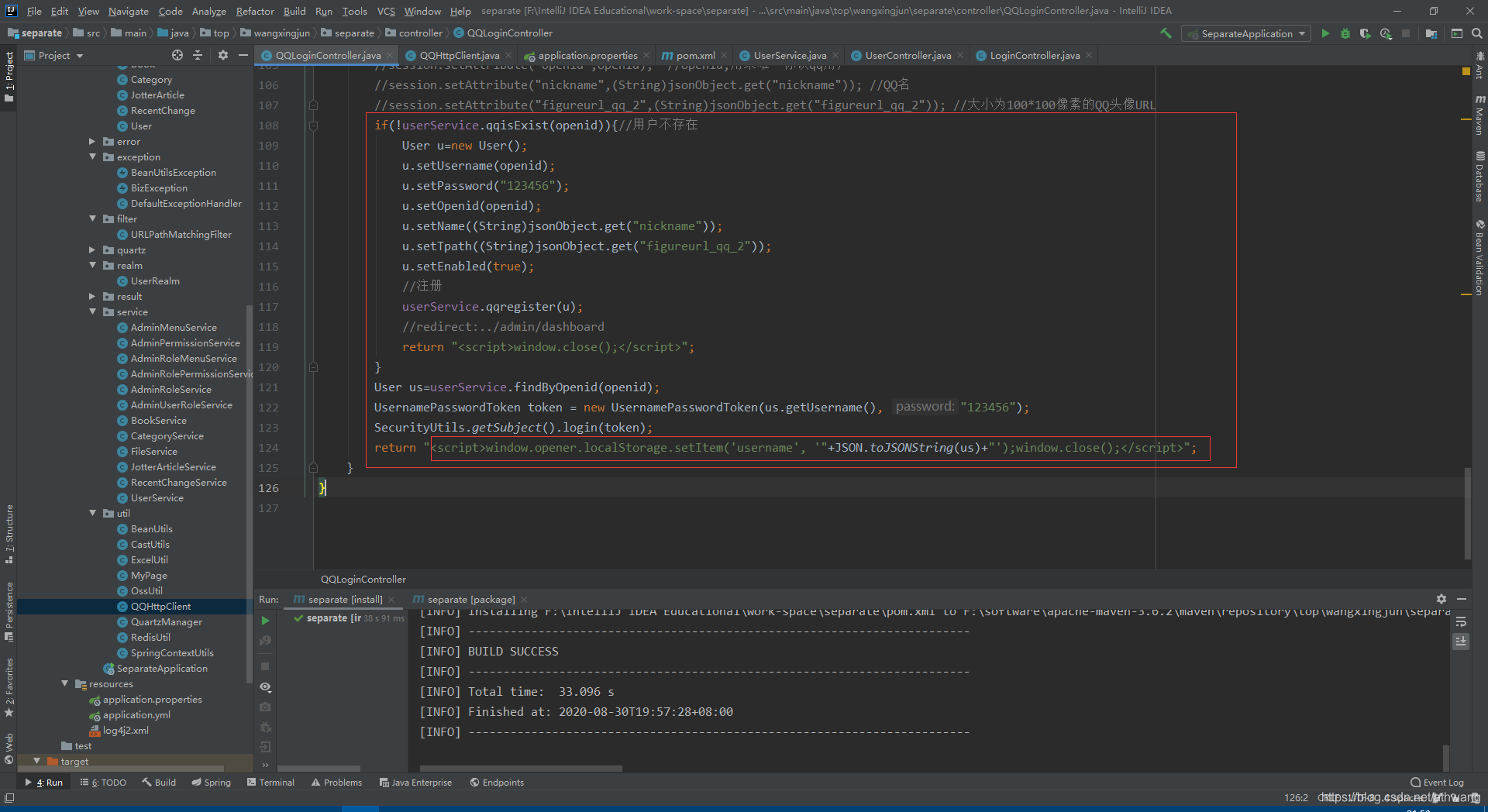
Task: Open Run panel gear settings
Action: pos(1441,599)
